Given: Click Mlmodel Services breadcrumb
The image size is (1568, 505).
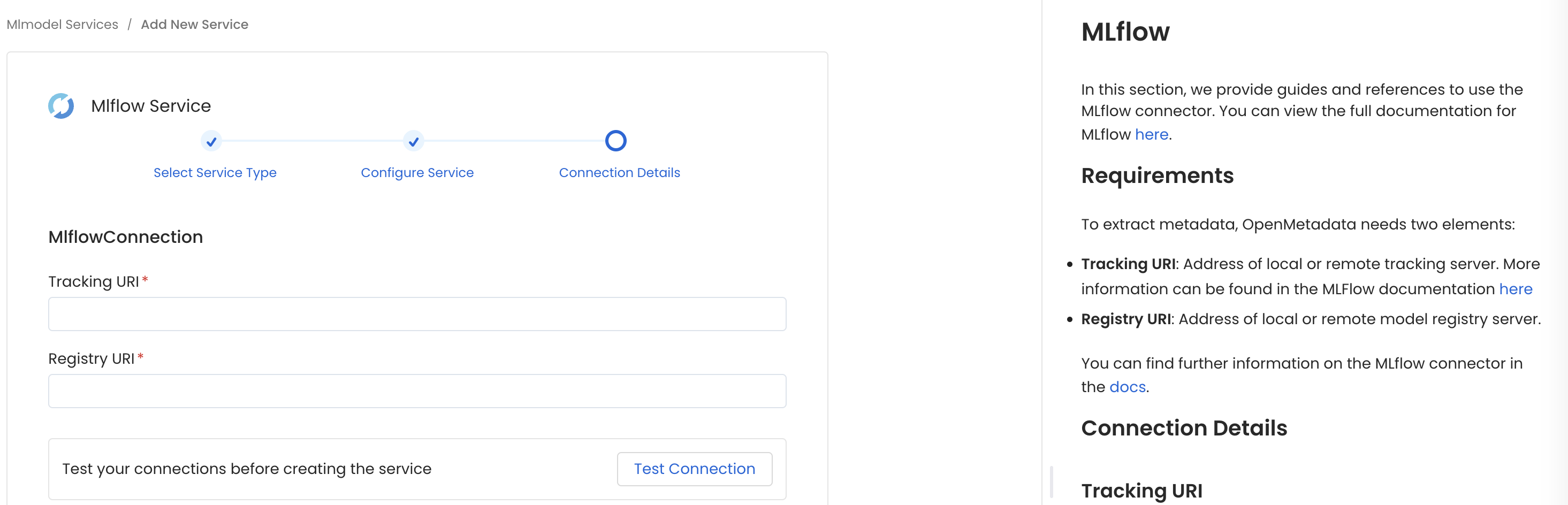Looking at the screenshot, I should [x=62, y=24].
